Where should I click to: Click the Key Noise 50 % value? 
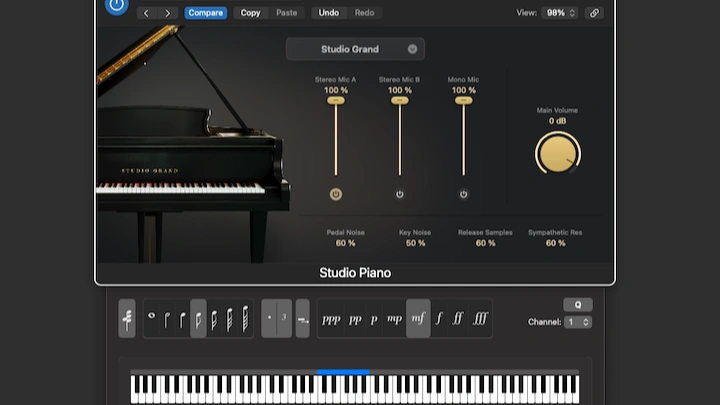pyautogui.click(x=415, y=243)
